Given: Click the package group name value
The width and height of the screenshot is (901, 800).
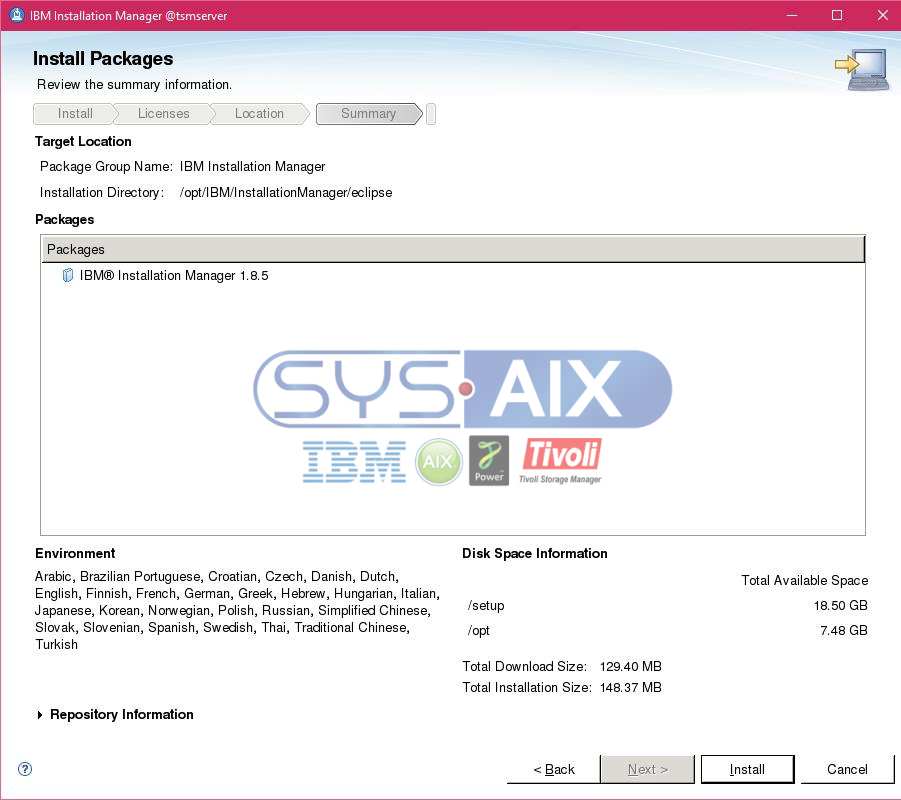Looking at the screenshot, I should tap(252, 167).
